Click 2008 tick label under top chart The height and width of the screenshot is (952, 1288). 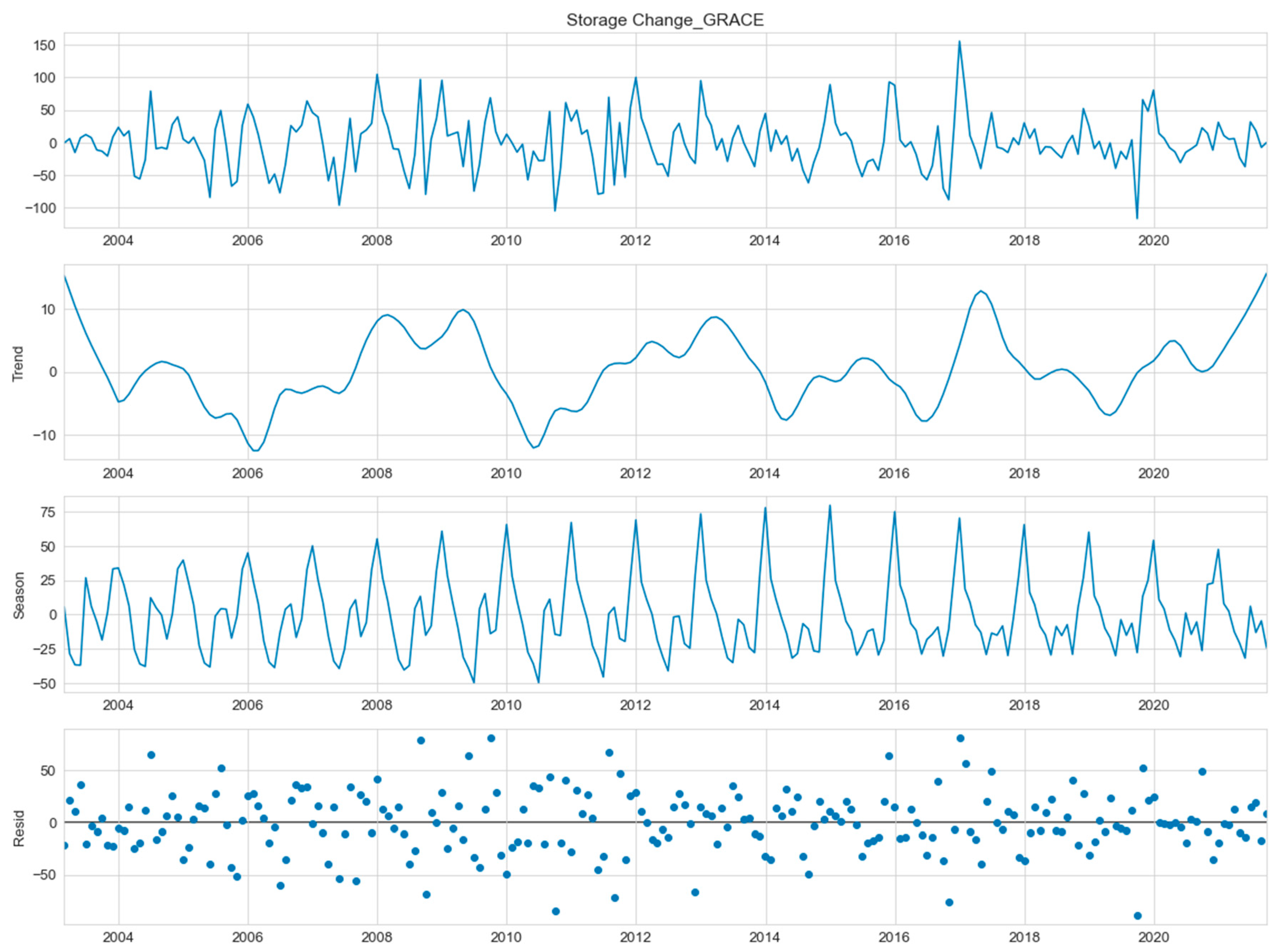tap(376, 241)
